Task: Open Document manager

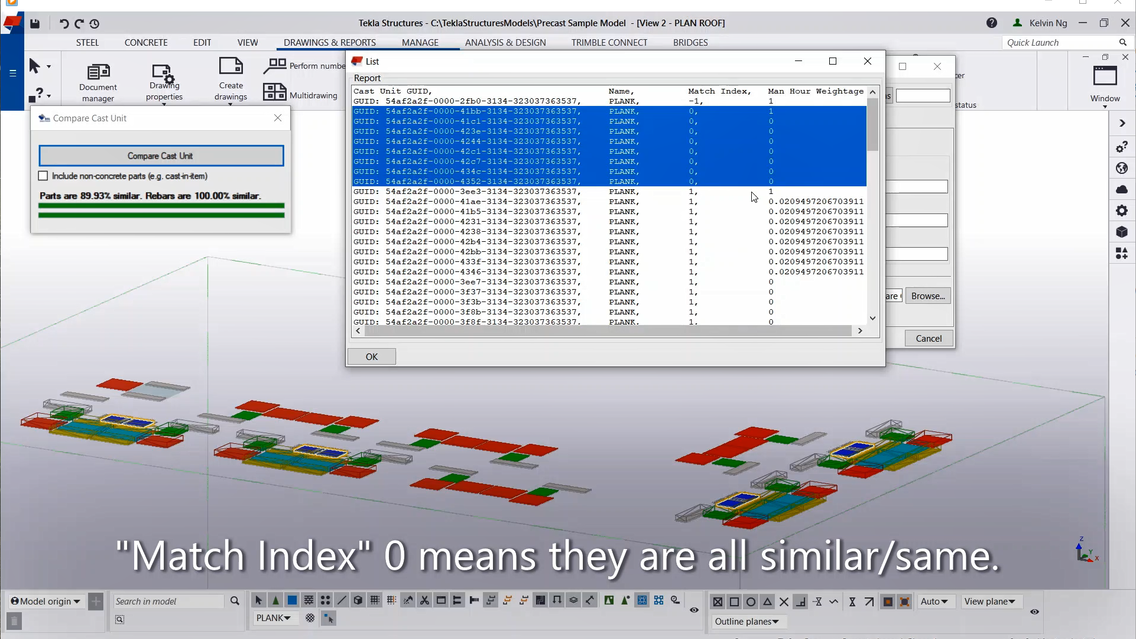Action: (x=98, y=83)
